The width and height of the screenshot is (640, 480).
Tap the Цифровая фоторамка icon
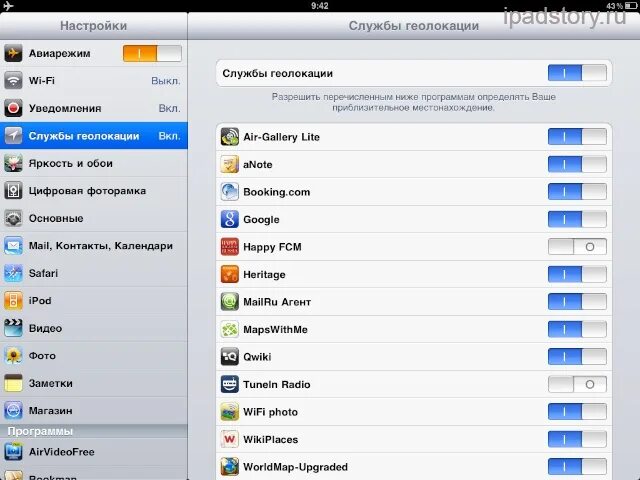(x=13, y=191)
